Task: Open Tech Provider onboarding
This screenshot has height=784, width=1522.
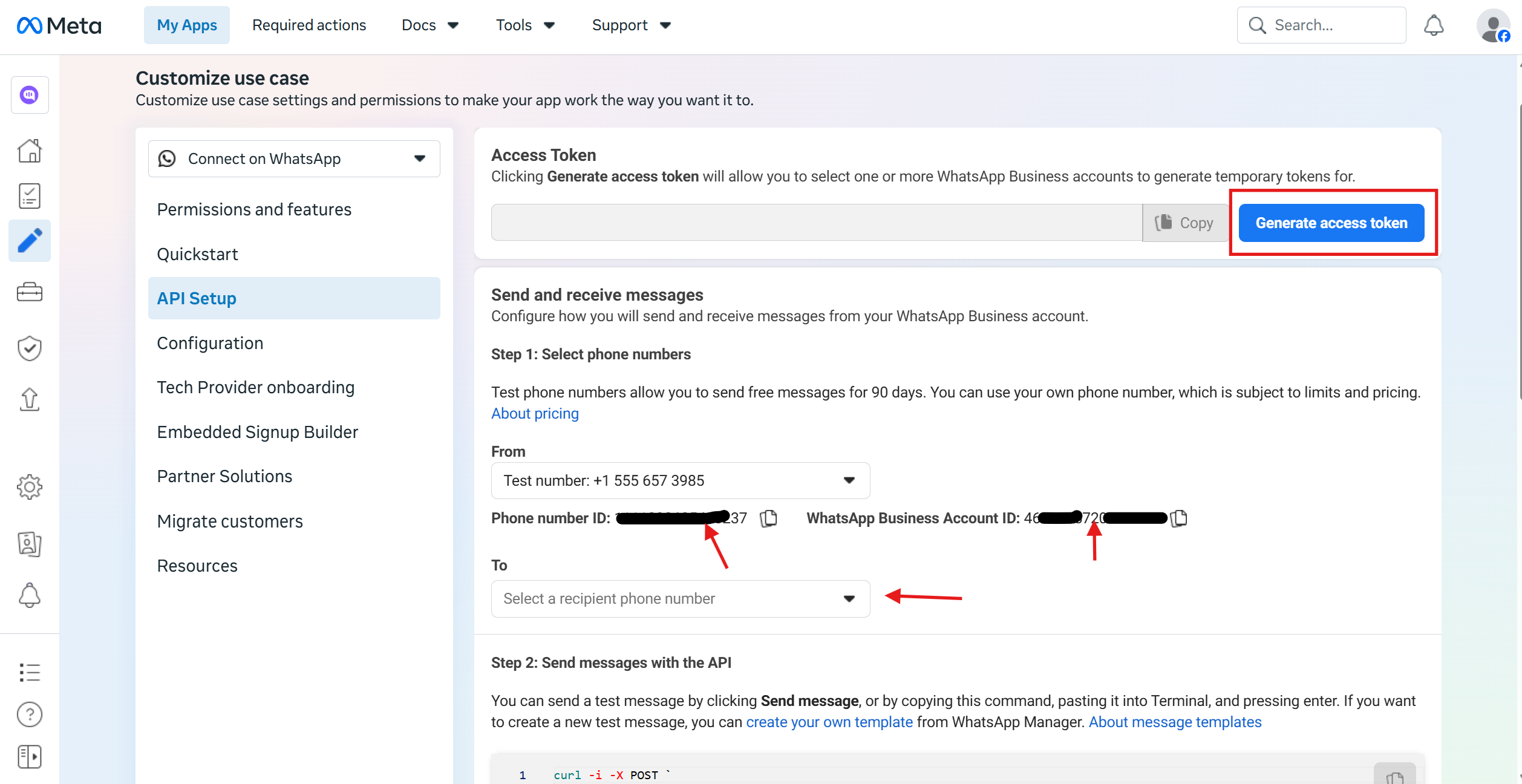Action: click(255, 387)
